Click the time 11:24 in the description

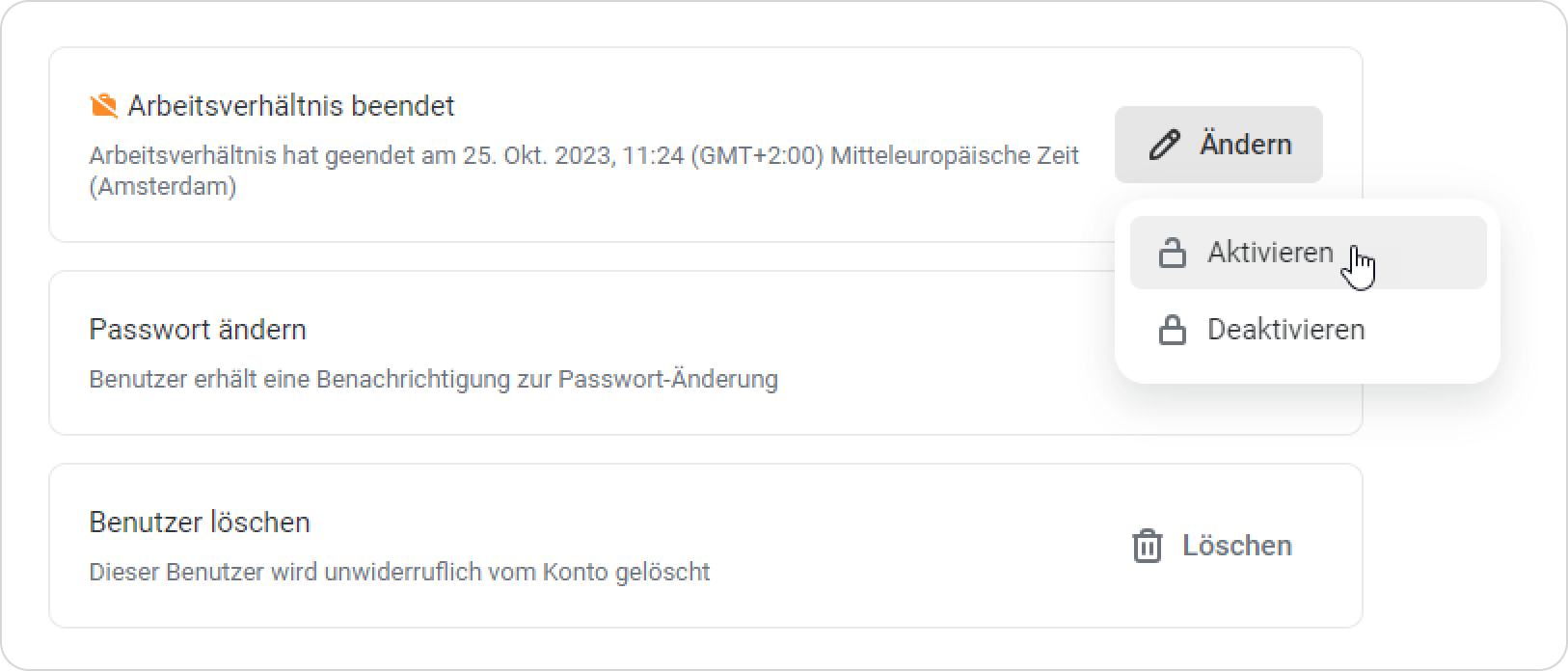tap(653, 156)
